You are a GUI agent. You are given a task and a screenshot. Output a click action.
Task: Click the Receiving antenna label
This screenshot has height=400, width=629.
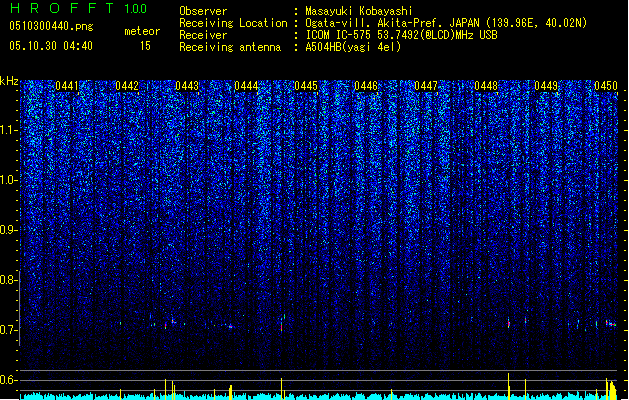230,47
